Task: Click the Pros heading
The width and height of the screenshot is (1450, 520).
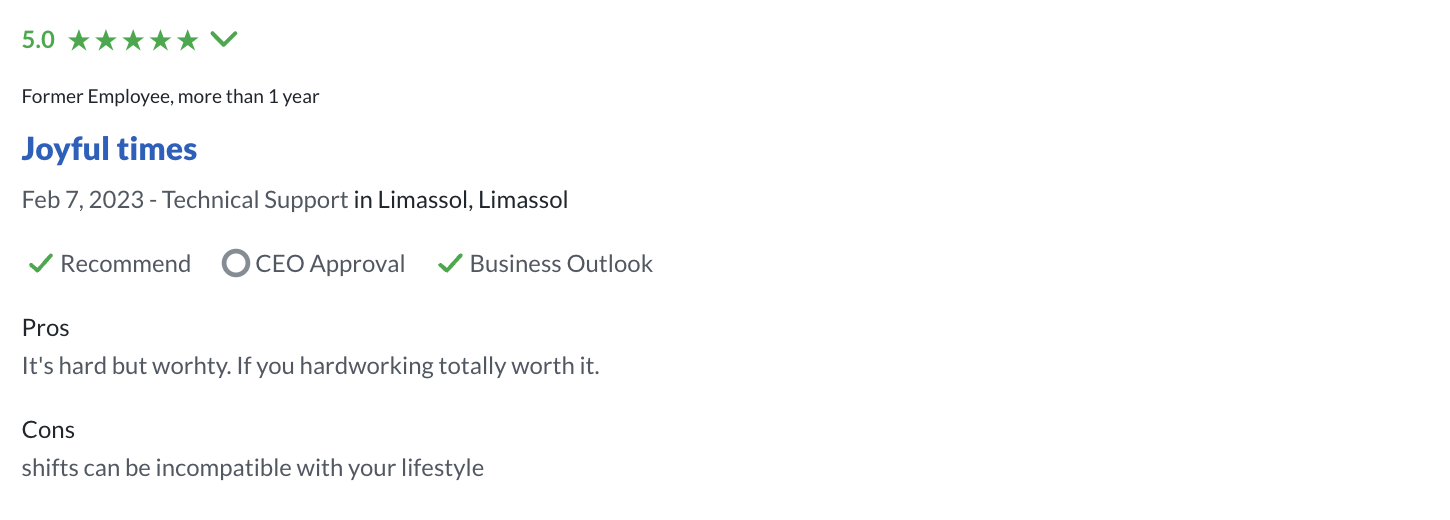Action: (x=46, y=328)
